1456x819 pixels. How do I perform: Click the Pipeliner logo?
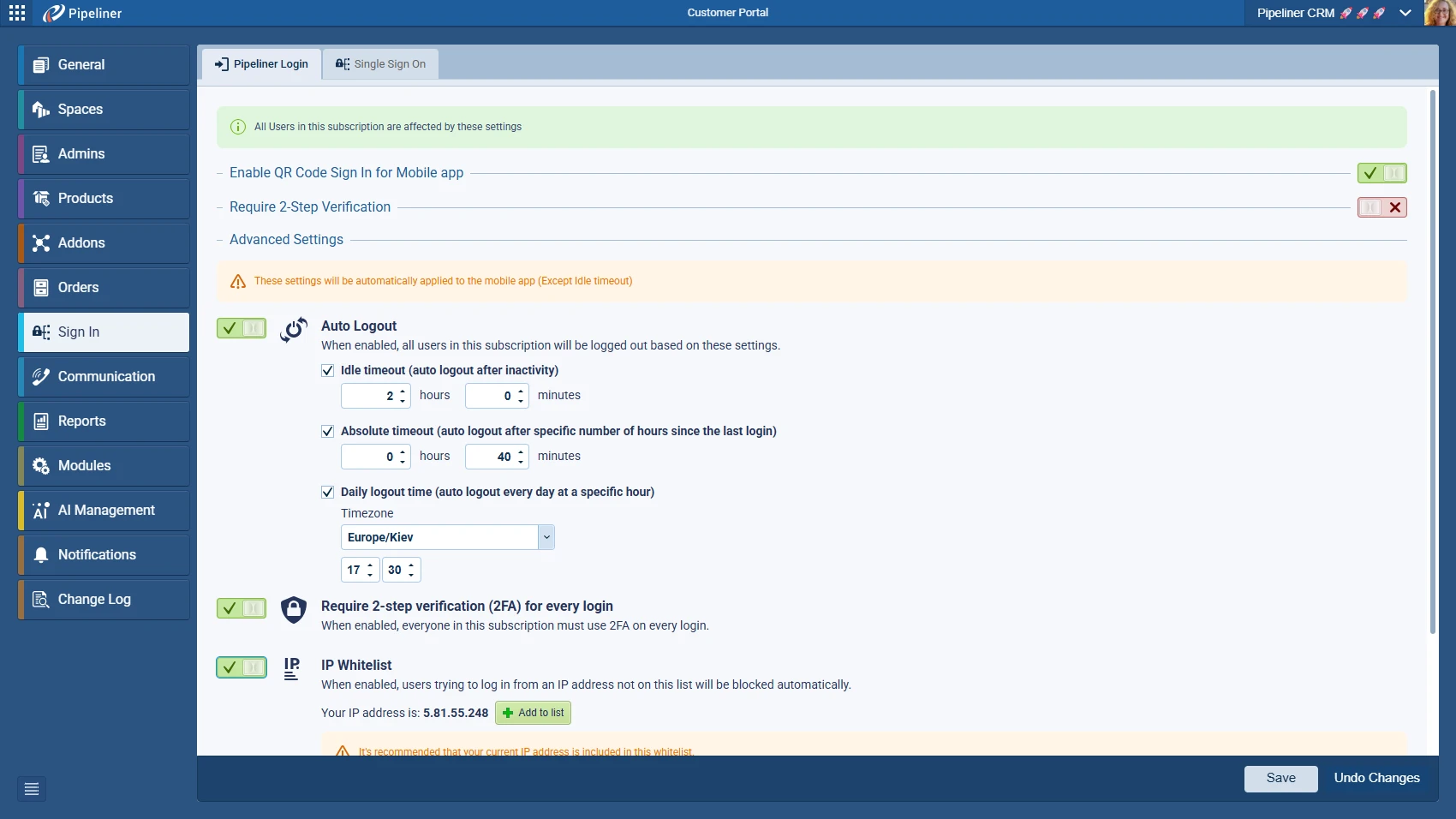[x=82, y=13]
